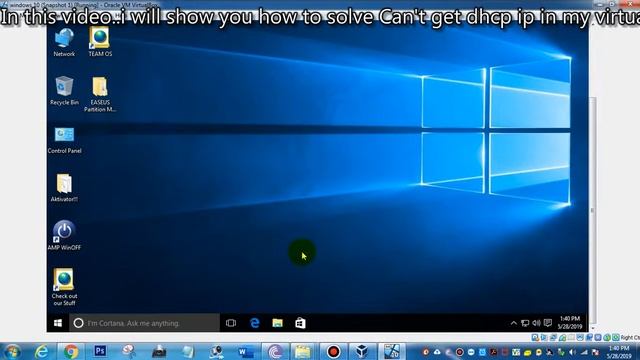Image resolution: width=640 pixels, height=360 pixels.
Task: Open the Windows Store taskbar icon
Action: (300, 323)
